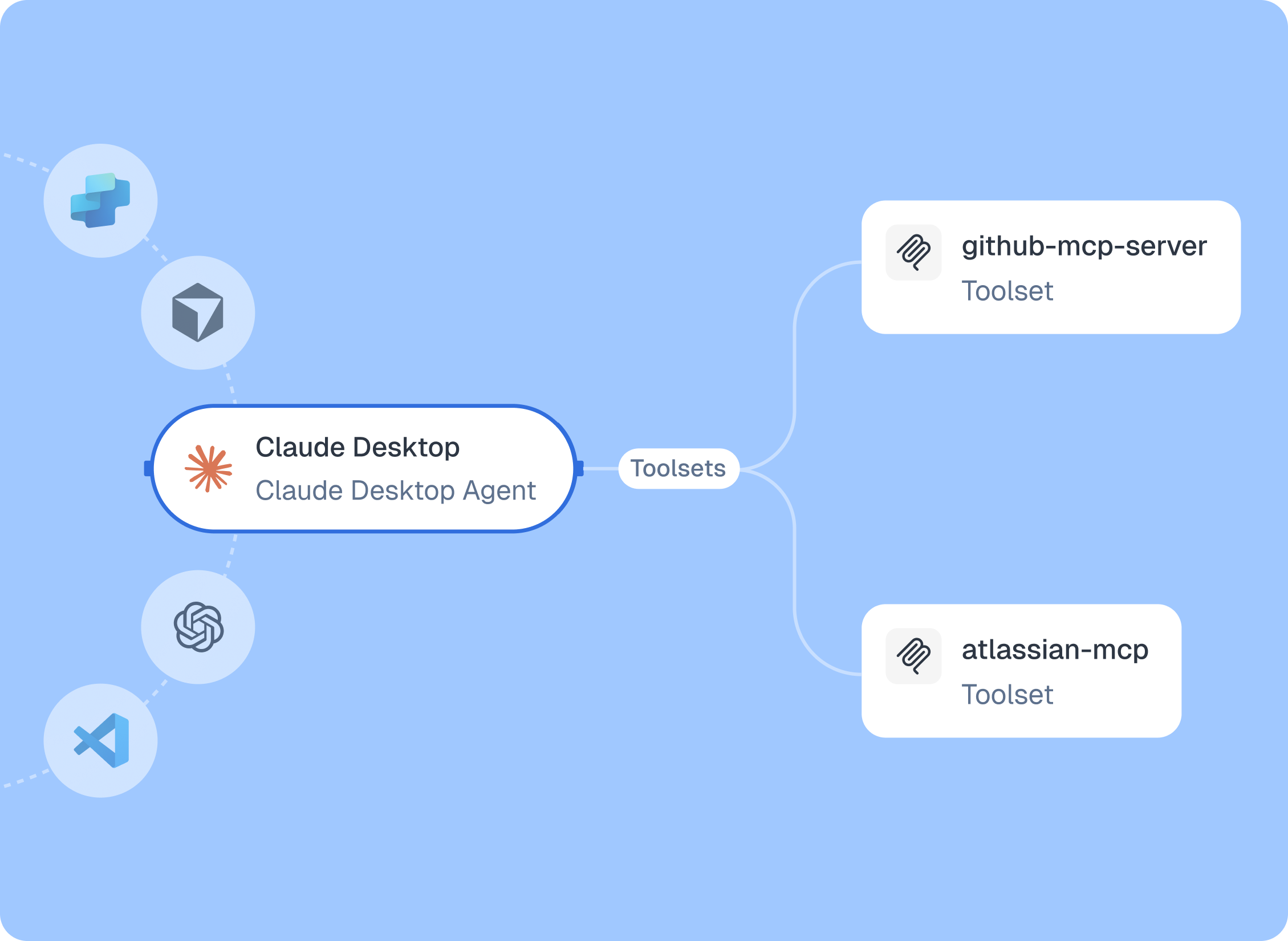Screen dimensions: 1288x941
Task: Click Toolset subtitle under github-mcp-server
Action: click(1007, 291)
